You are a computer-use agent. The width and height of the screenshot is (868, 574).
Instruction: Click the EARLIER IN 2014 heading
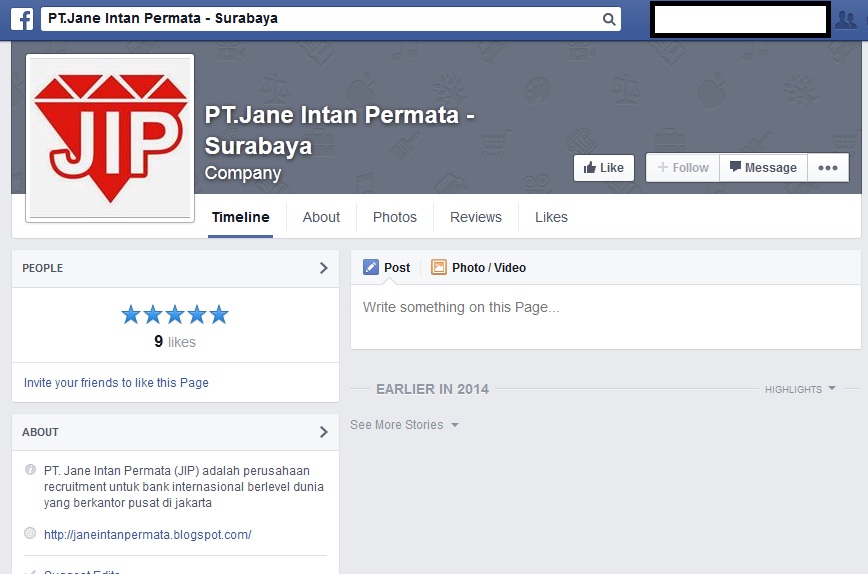click(x=432, y=389)
